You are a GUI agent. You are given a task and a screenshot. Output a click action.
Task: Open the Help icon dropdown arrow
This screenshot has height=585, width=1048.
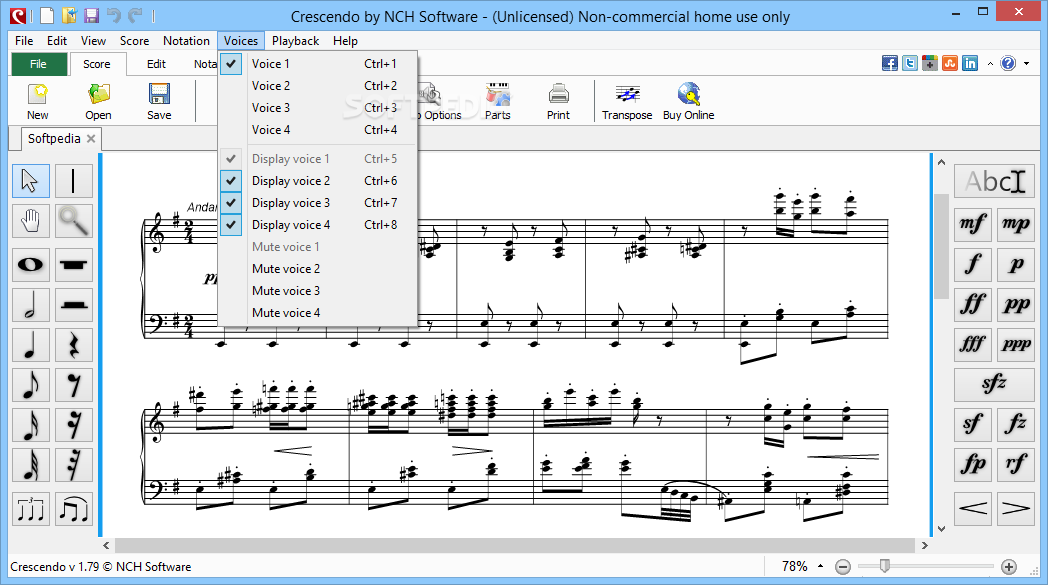pyautogui.click(x=1027, y=64)
